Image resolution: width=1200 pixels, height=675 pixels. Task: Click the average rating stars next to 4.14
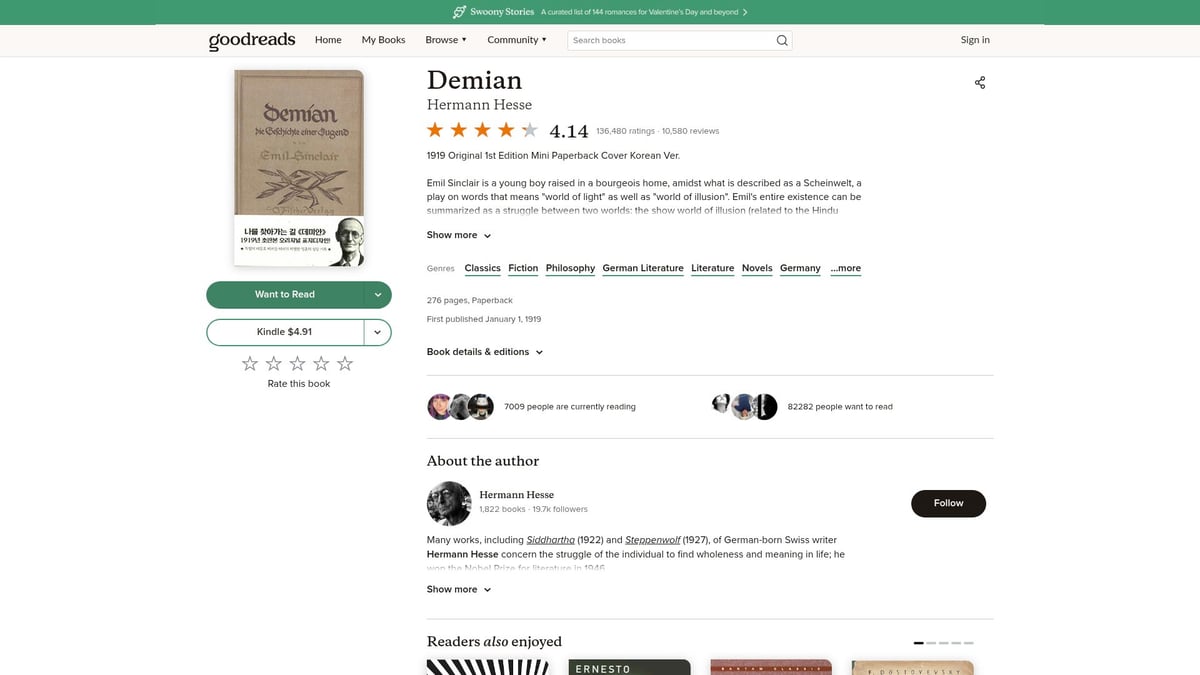click(483, 130)
